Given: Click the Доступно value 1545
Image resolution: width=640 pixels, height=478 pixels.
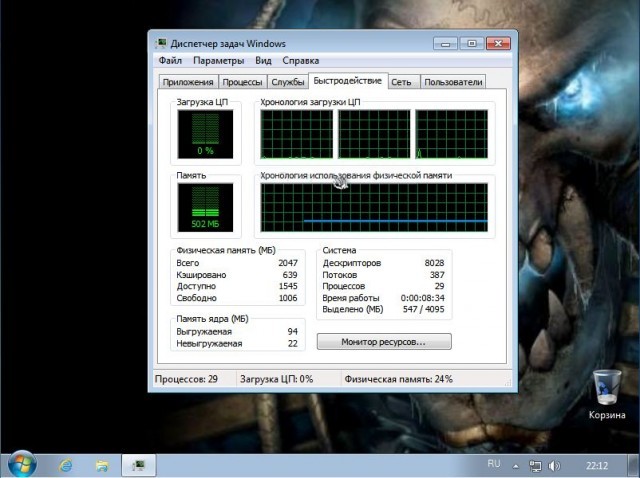Looking at the screenshot, I should point(288,286).
